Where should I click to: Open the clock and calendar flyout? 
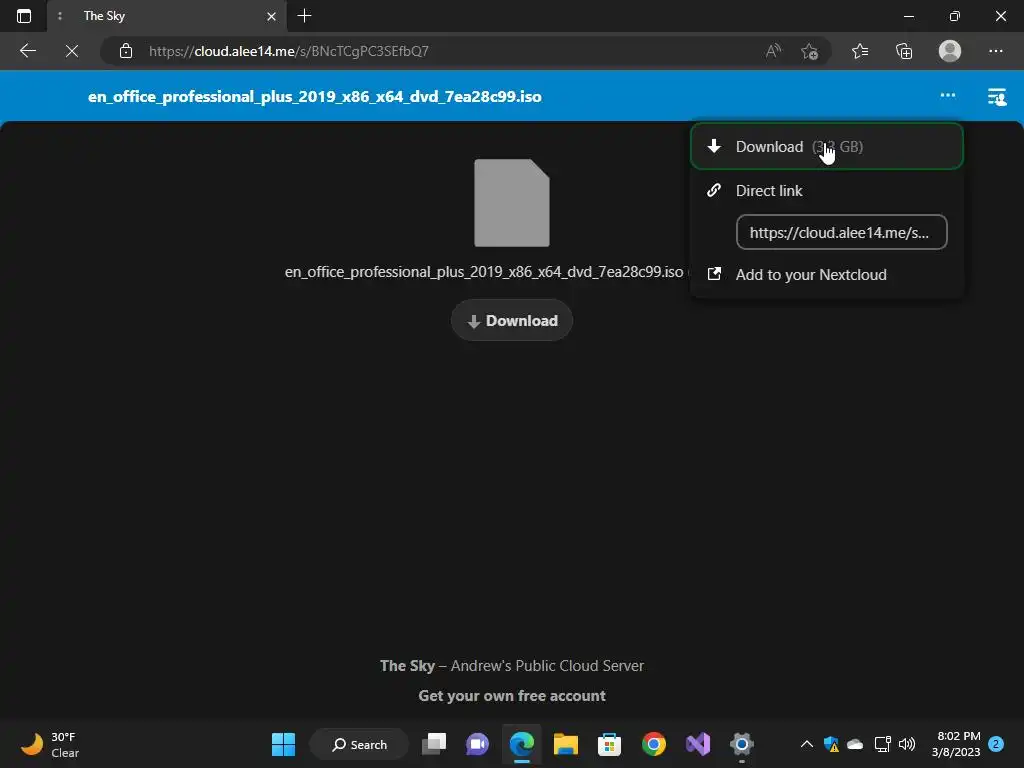(x=955, y=744)
